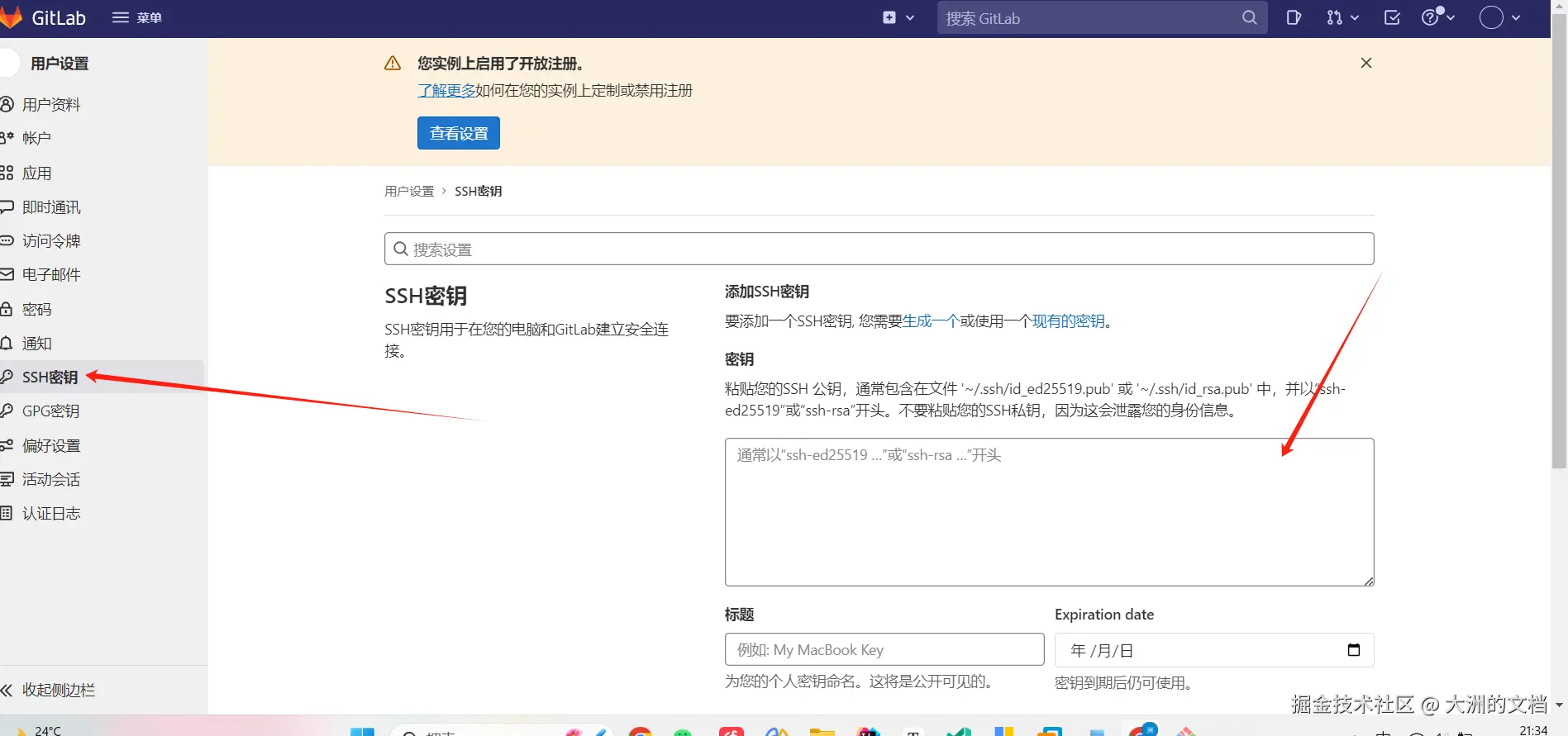Viewport: 1568px width, 736px height.
Task: Click the 现有的密钥 link
Action: [1069, 321]
